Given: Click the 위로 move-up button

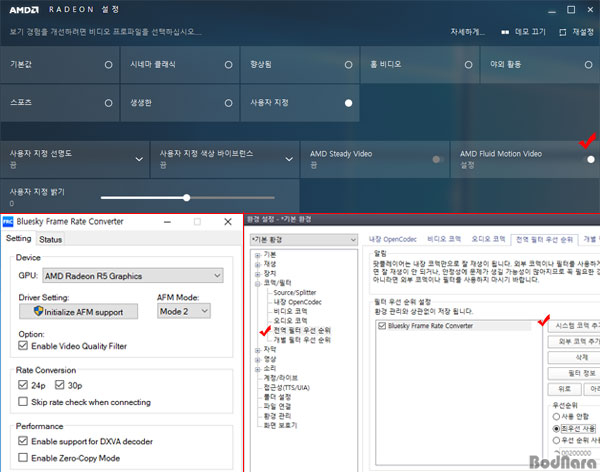Looking at the screenshot, I should point(565,389).
